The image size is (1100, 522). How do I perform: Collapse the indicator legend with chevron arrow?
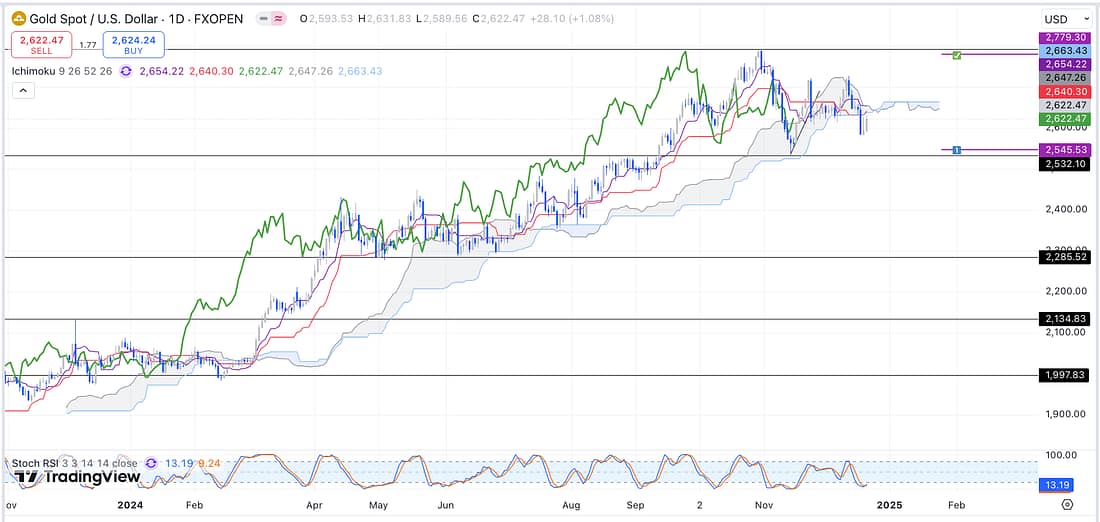pyautogui.click(x=22, y=90)
